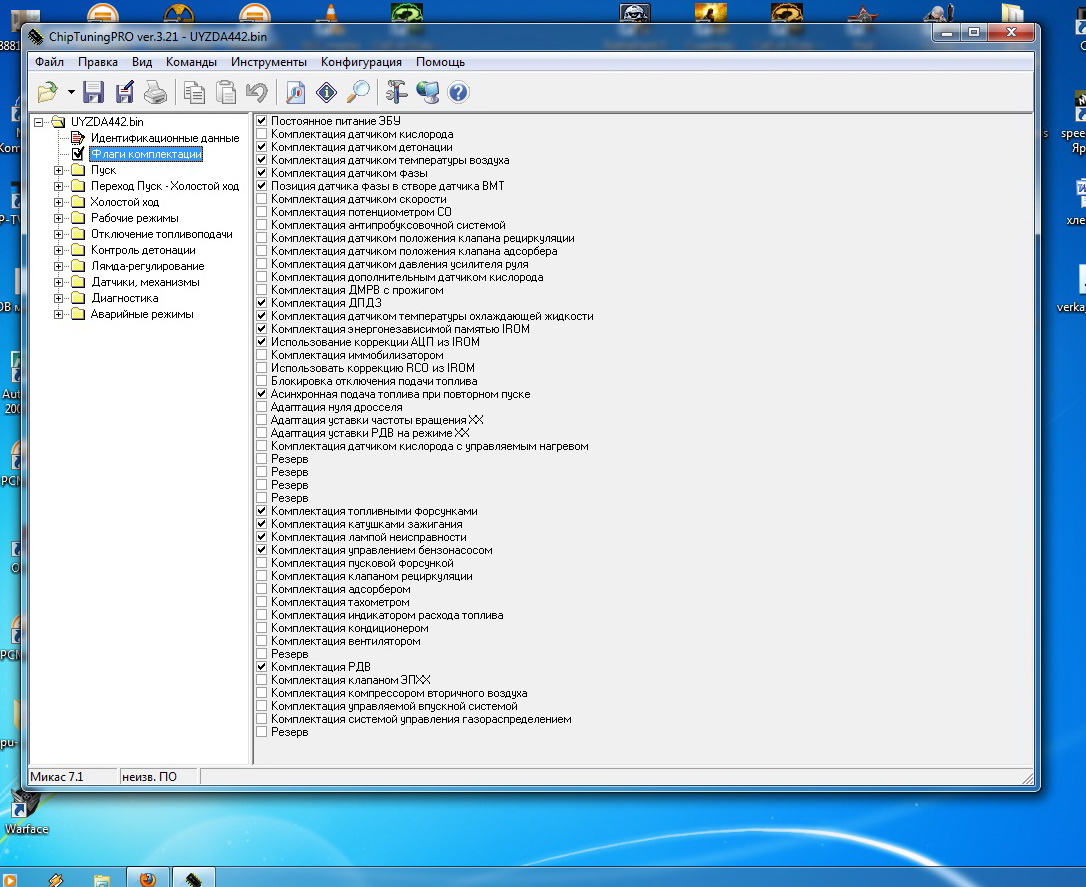Uncheck Комплектация датчиком детонации
This screenshot has height=887, width=1086.
pos(262,147)
